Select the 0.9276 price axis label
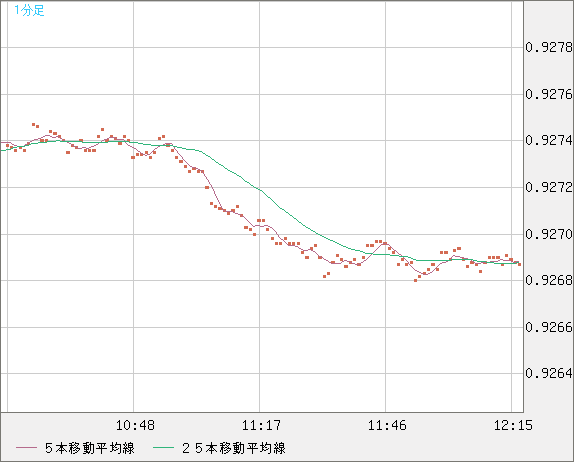Viewport: 574px width, 462px height. 549,94
